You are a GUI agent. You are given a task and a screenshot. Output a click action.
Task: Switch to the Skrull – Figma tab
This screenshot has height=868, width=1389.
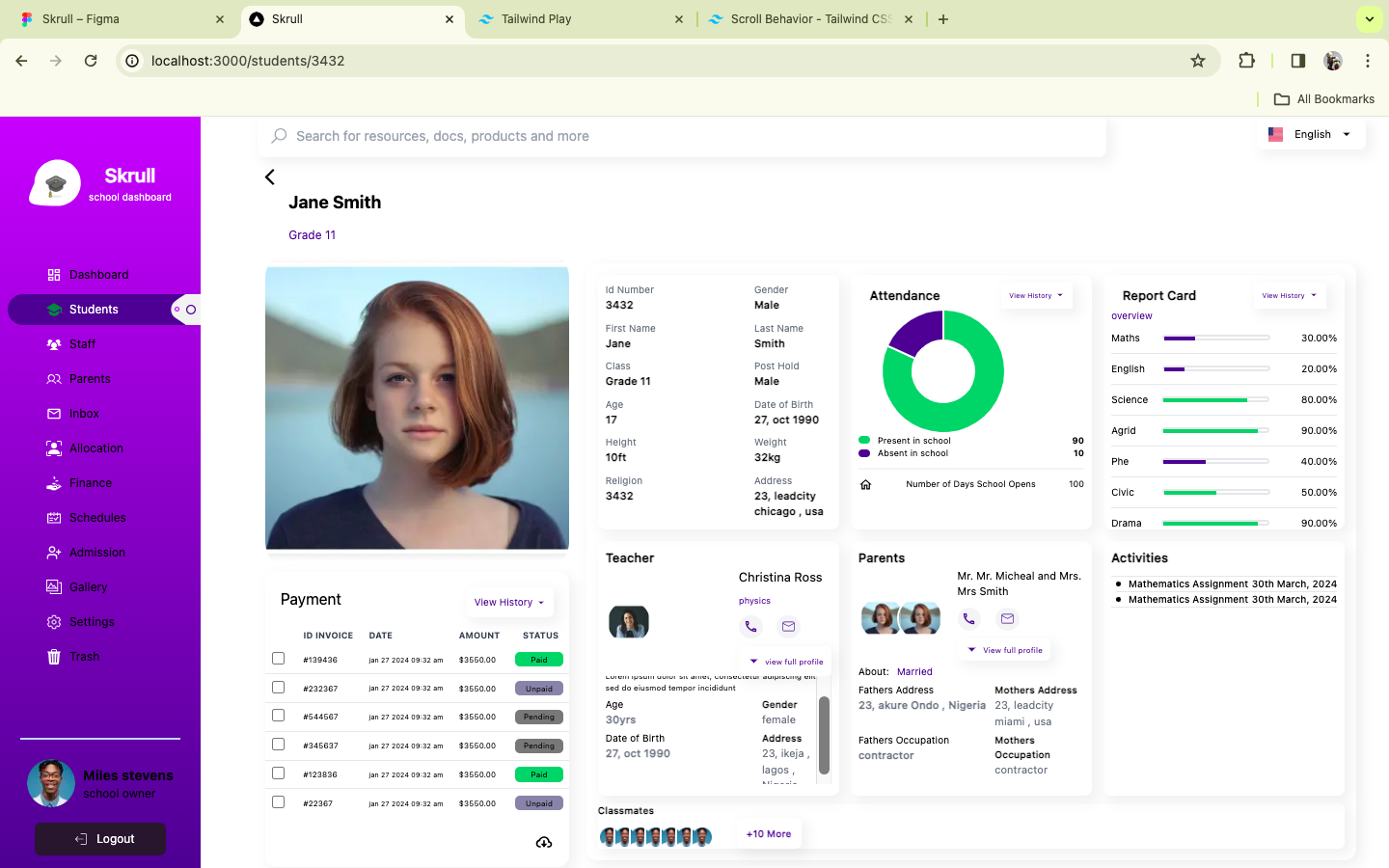[x=123, y=19]
